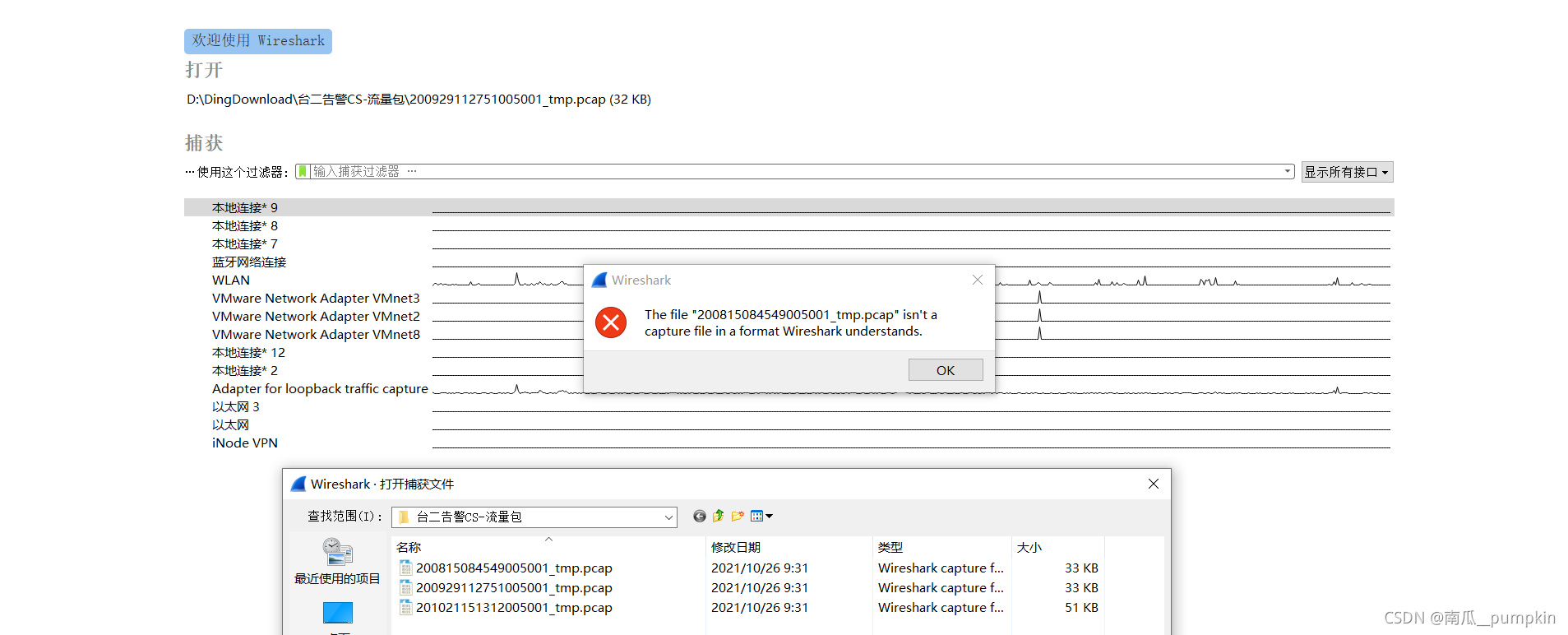Sort files by 名称 column header
Viewport: 1568px width, 635px height.
548,547
